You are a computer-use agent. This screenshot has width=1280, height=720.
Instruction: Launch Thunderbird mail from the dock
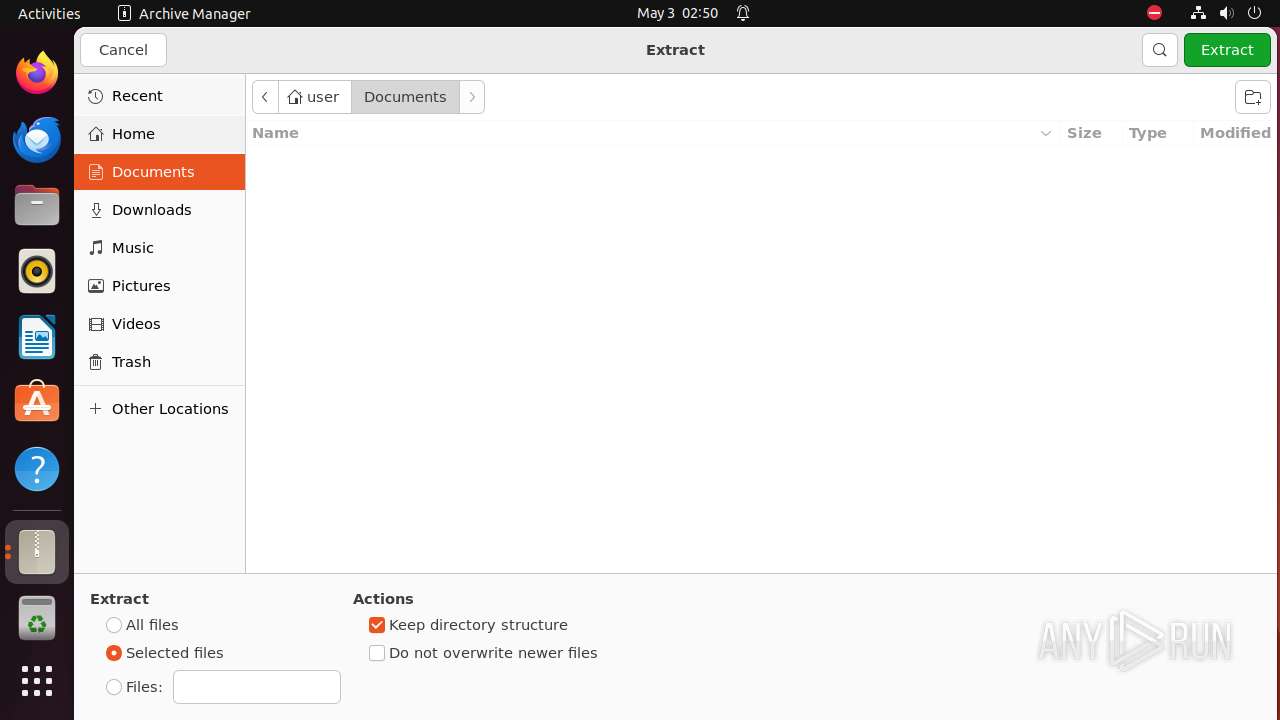[x=37, y=139]
